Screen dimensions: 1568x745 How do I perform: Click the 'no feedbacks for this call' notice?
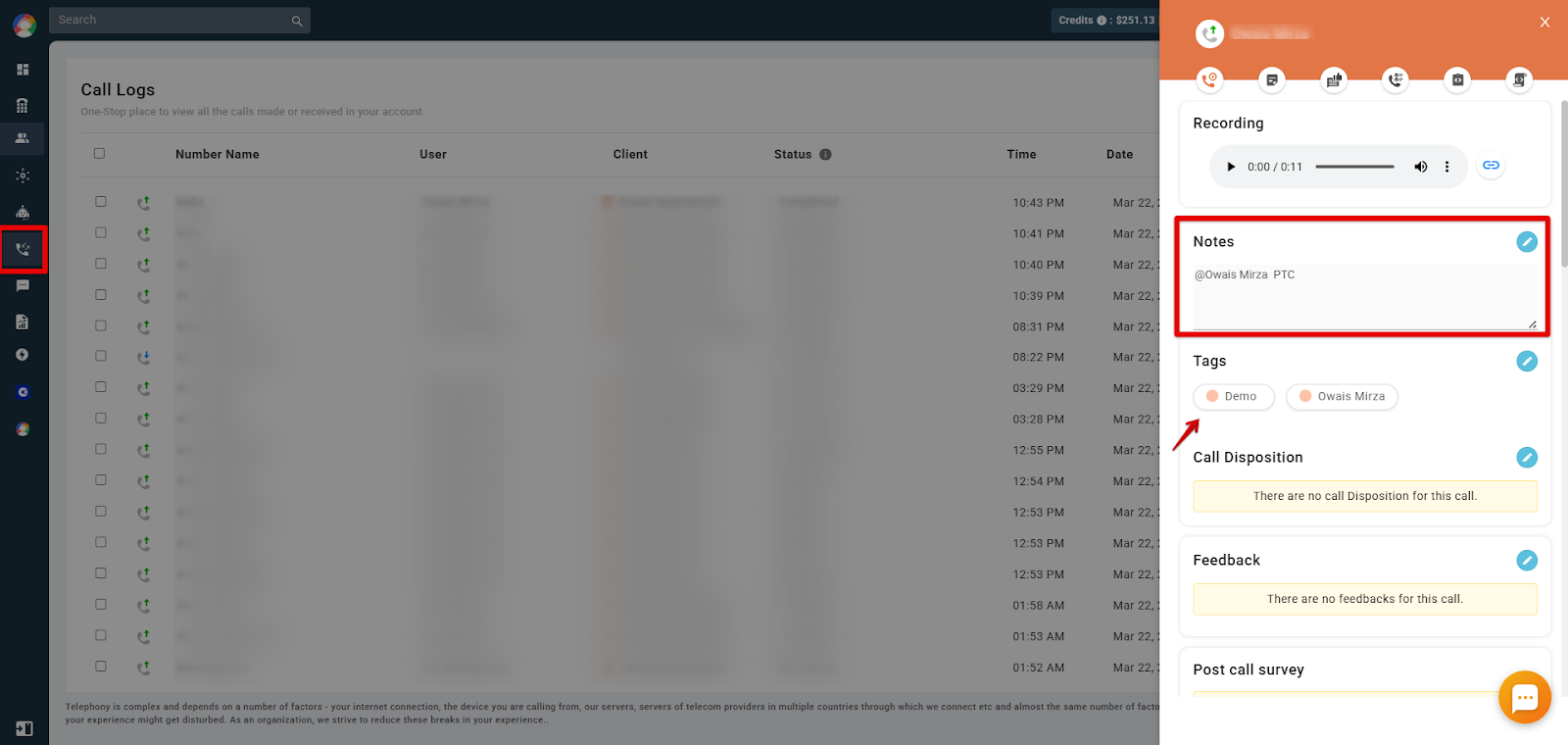1365,599
